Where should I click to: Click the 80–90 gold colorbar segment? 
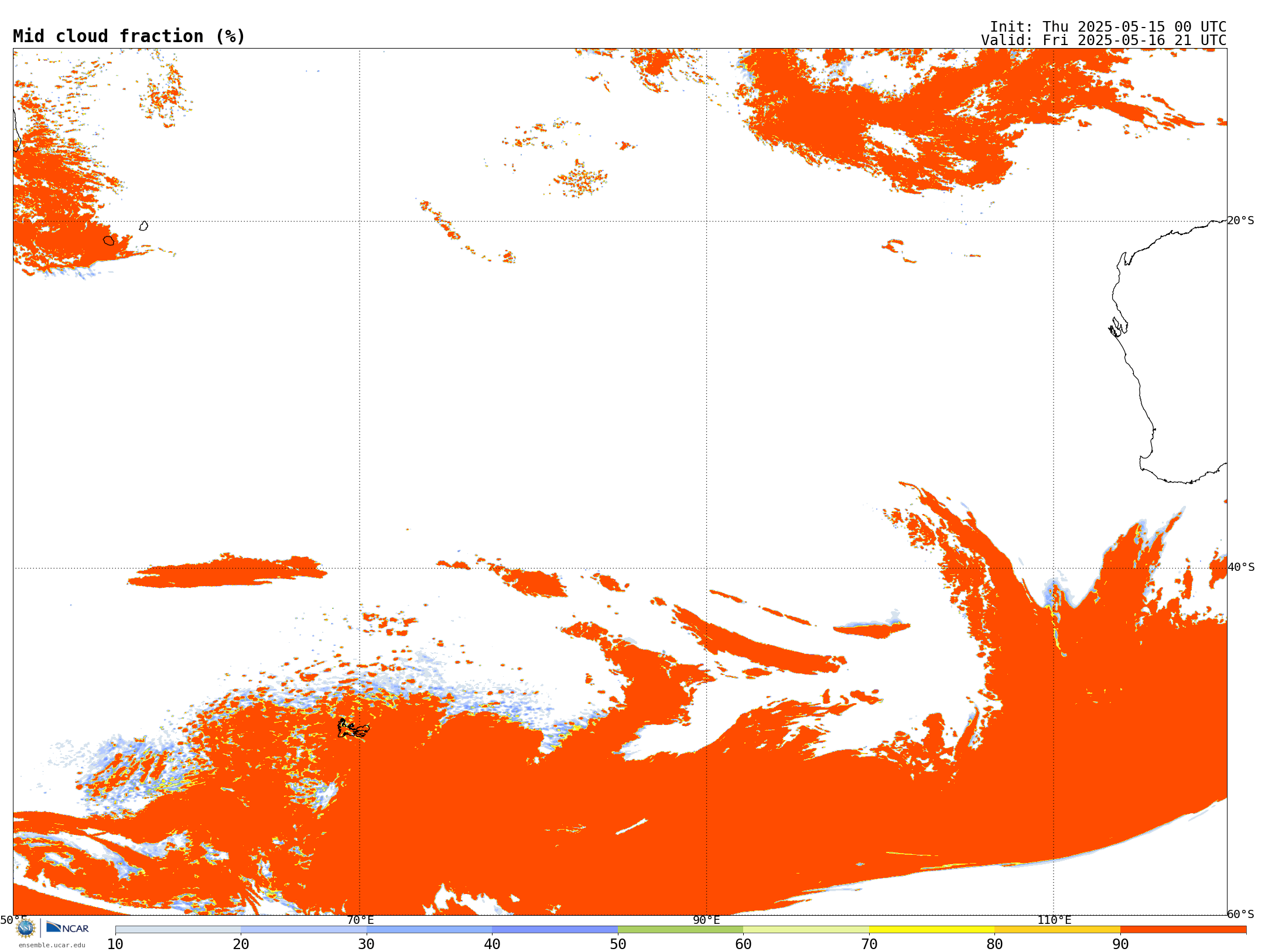point(1057,930)
